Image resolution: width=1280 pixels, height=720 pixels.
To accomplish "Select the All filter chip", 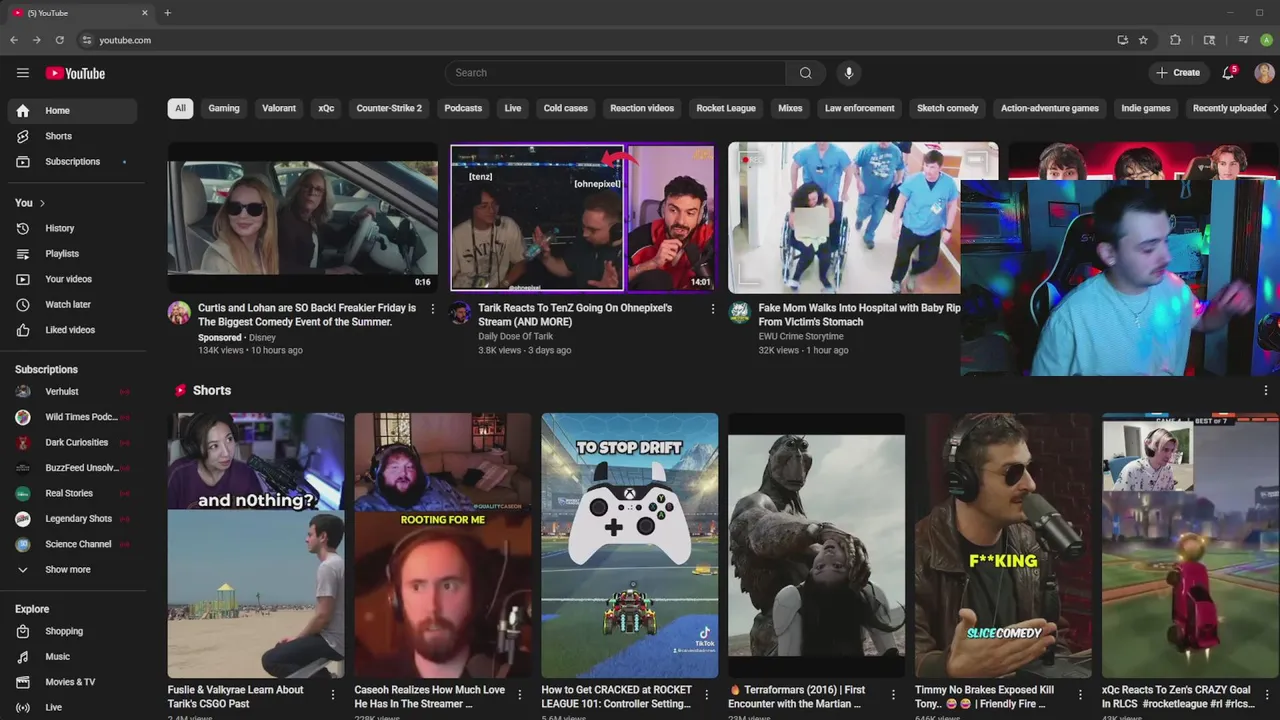I will pos(180,108).
